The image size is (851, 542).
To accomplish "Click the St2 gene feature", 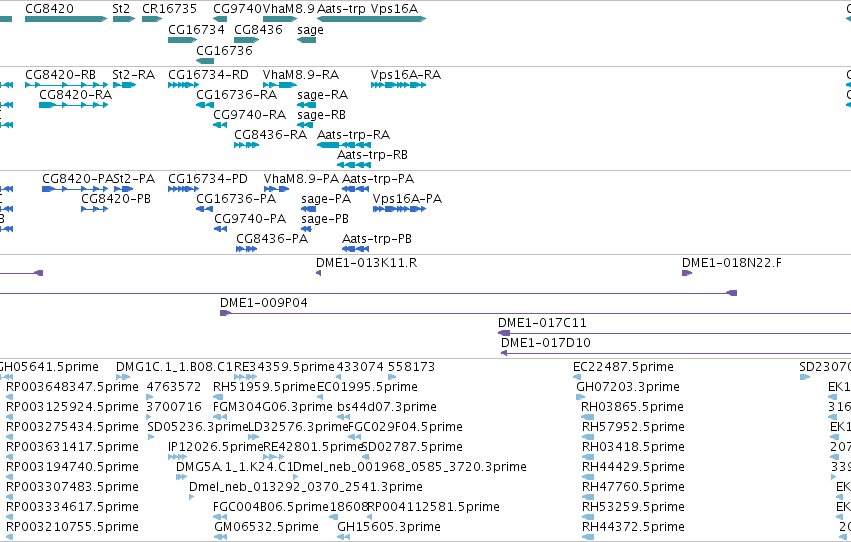I will tap(124, 19).
